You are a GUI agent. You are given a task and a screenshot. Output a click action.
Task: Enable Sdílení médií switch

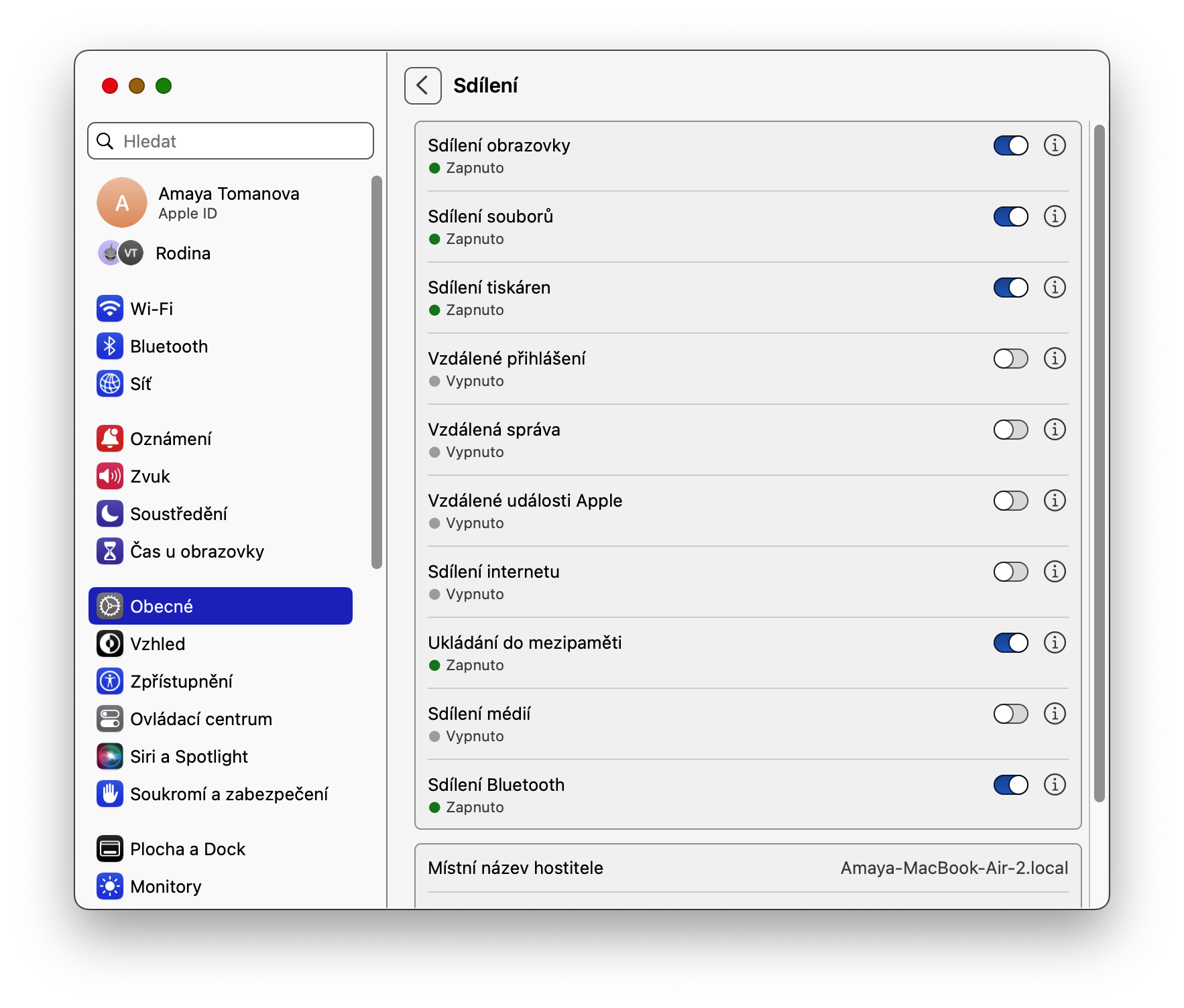(x=1011, y=714)
